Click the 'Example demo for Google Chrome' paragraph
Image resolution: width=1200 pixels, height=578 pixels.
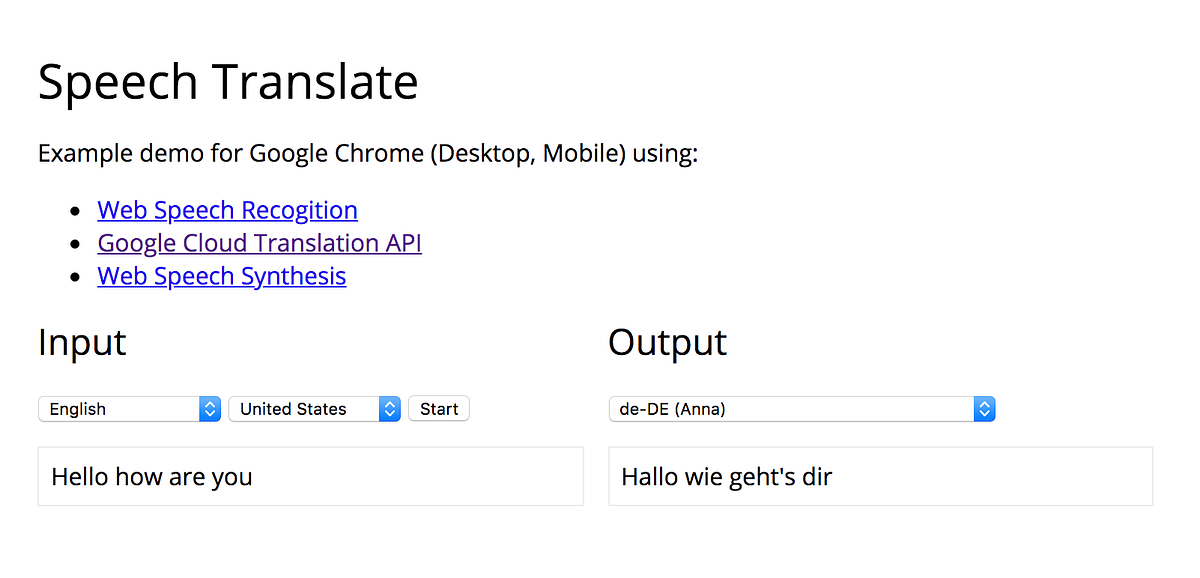[x=368, y=154]
